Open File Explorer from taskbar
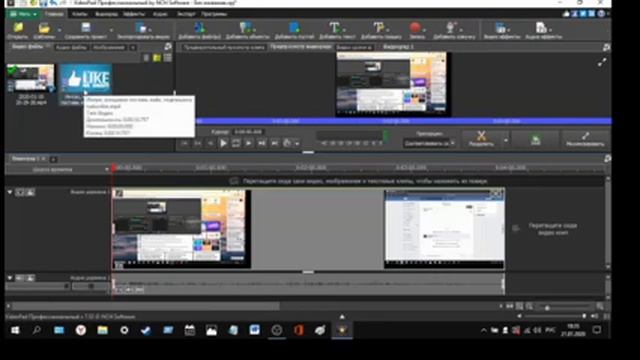This screenshot has width=640, height=360. point(102,330)
